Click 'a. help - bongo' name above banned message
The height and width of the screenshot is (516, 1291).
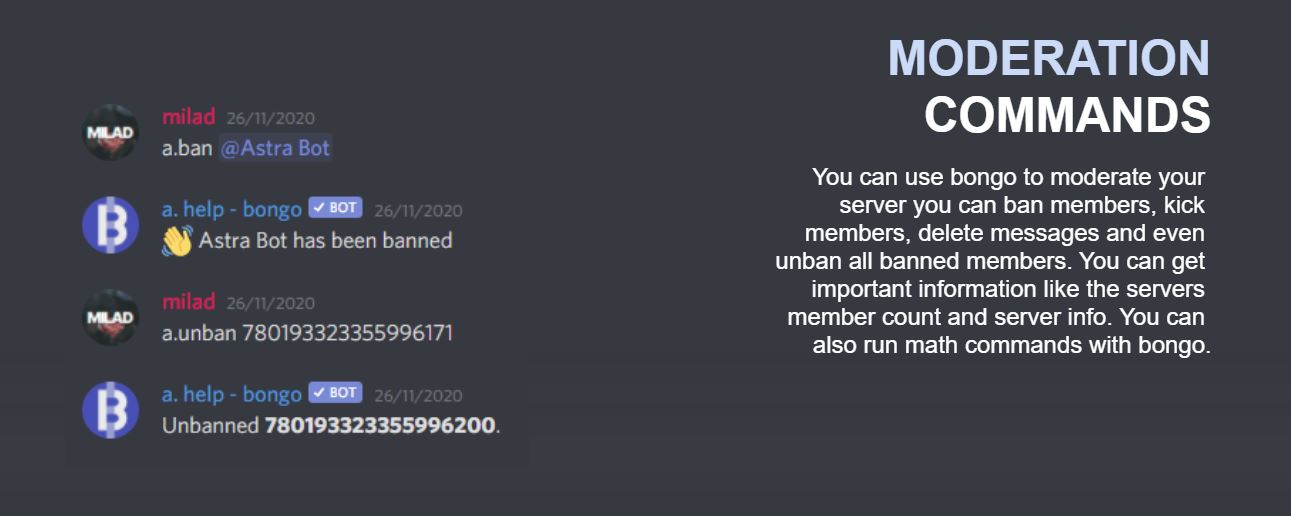pos(231,209)
